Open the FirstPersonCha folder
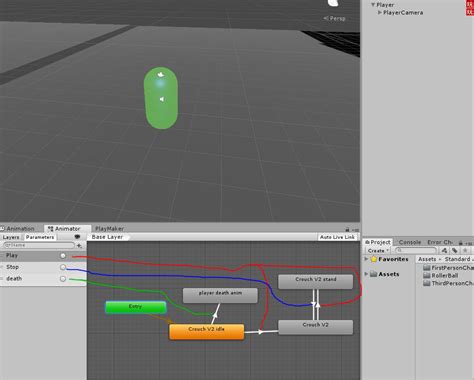Image resolution: width=474 pixels, height=380 pixels. point(448,268)
